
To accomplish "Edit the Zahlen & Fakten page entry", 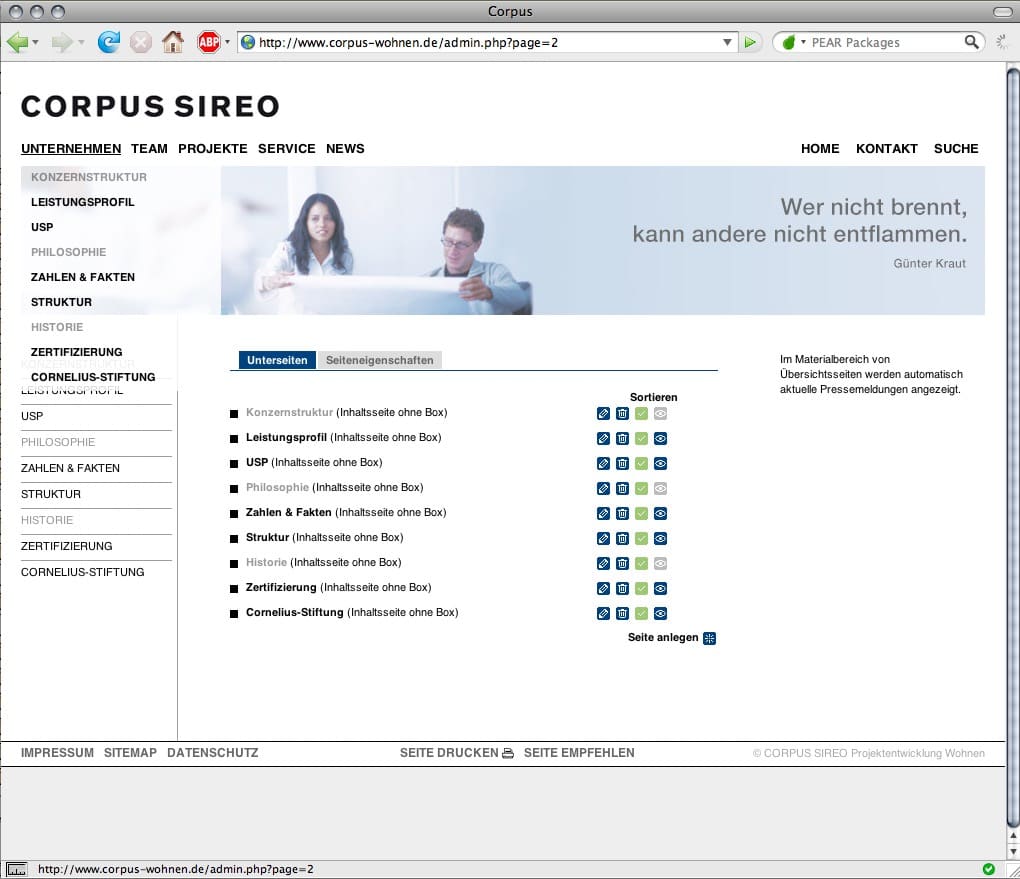I will (x=603, y=514).
